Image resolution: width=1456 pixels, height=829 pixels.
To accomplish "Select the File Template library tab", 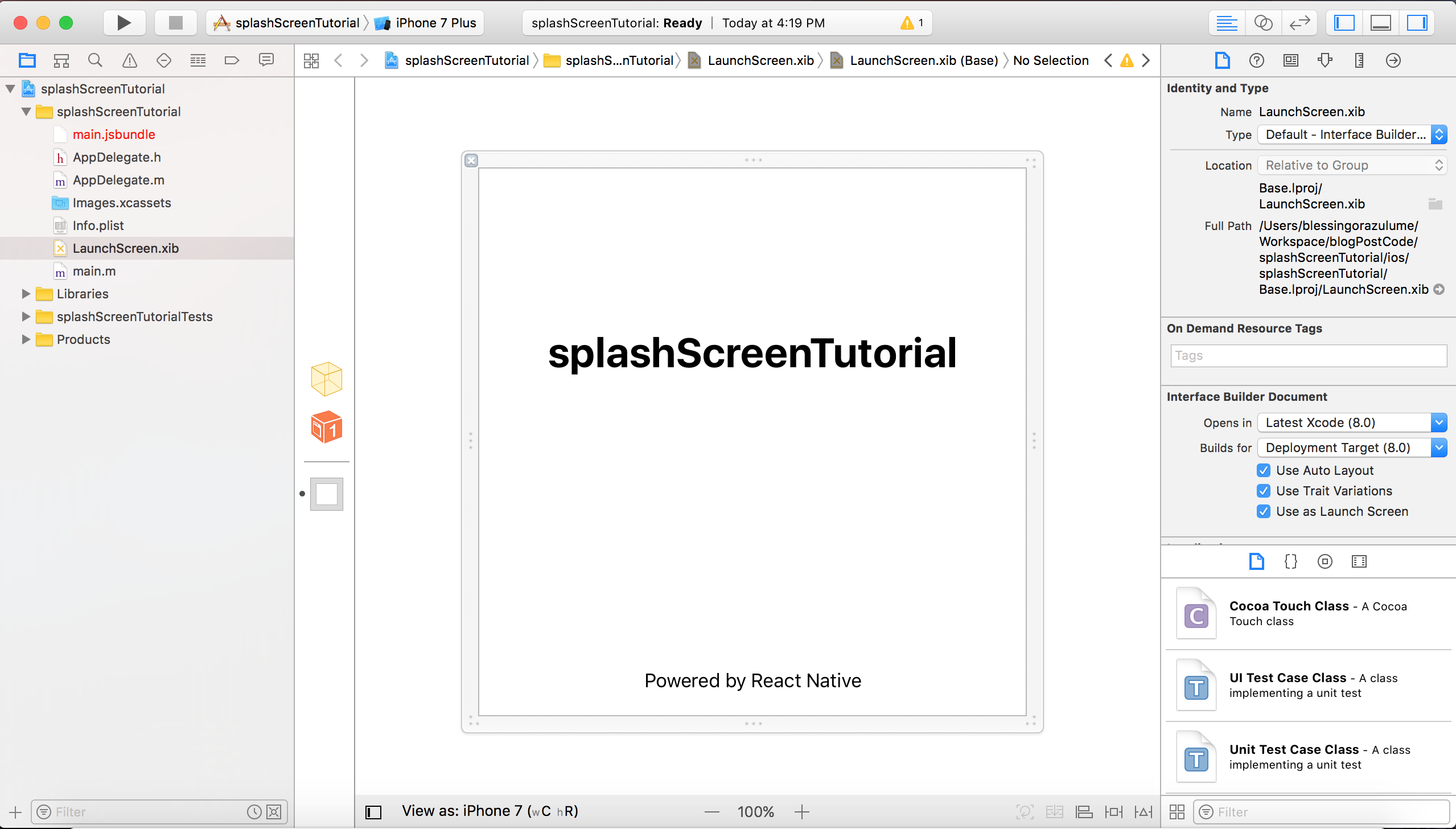I will coord(1257,561).
